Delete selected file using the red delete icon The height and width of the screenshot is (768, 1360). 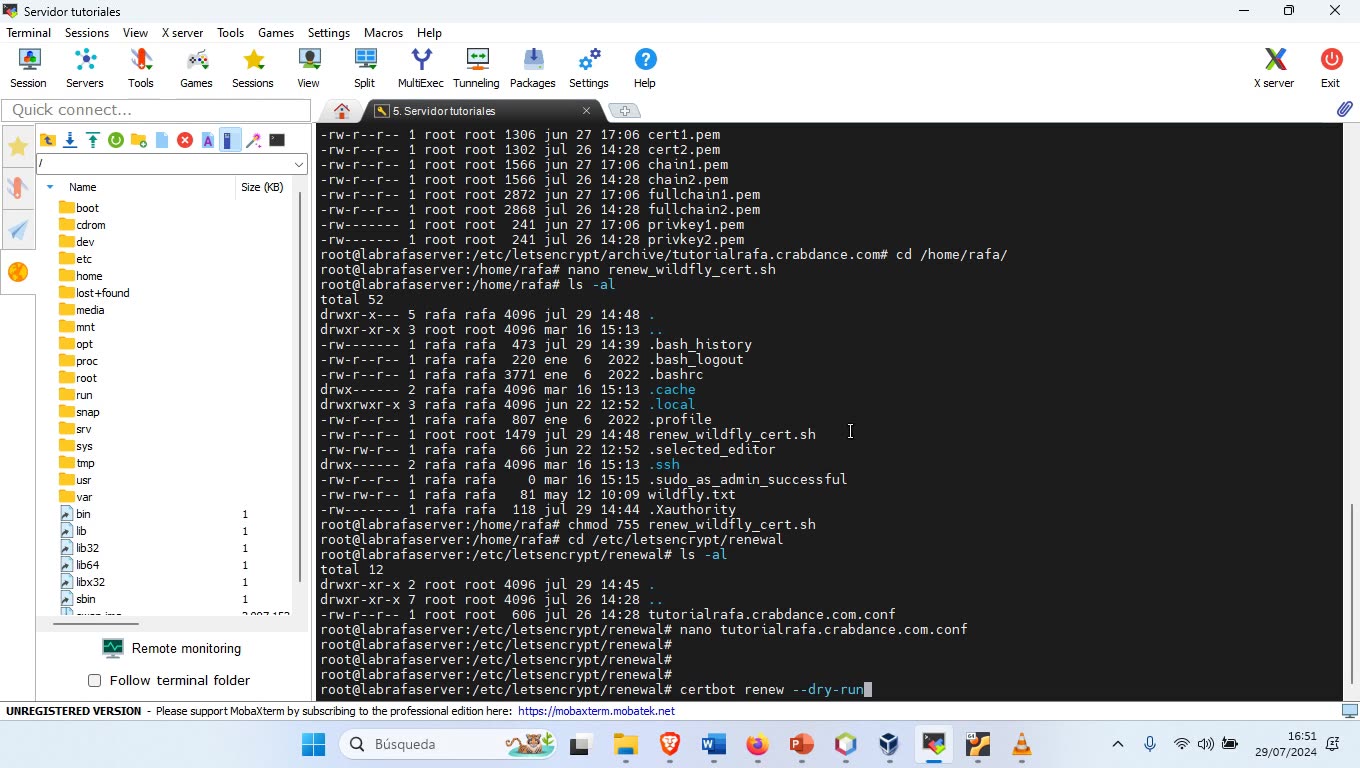(184, 140)
